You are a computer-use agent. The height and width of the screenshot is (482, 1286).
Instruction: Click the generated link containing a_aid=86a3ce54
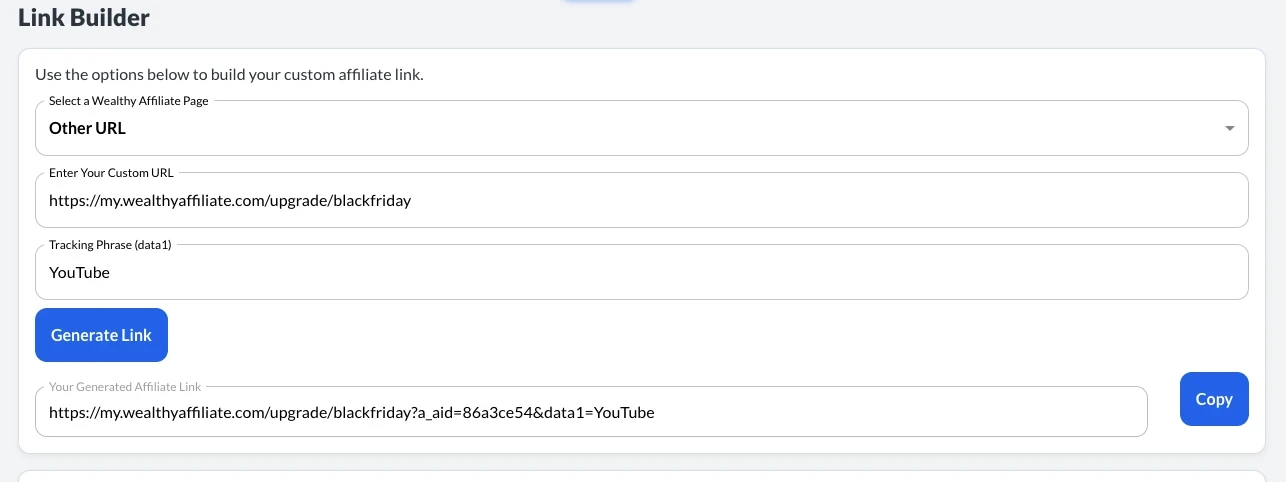pyautogui.click(x=351, y=412)
